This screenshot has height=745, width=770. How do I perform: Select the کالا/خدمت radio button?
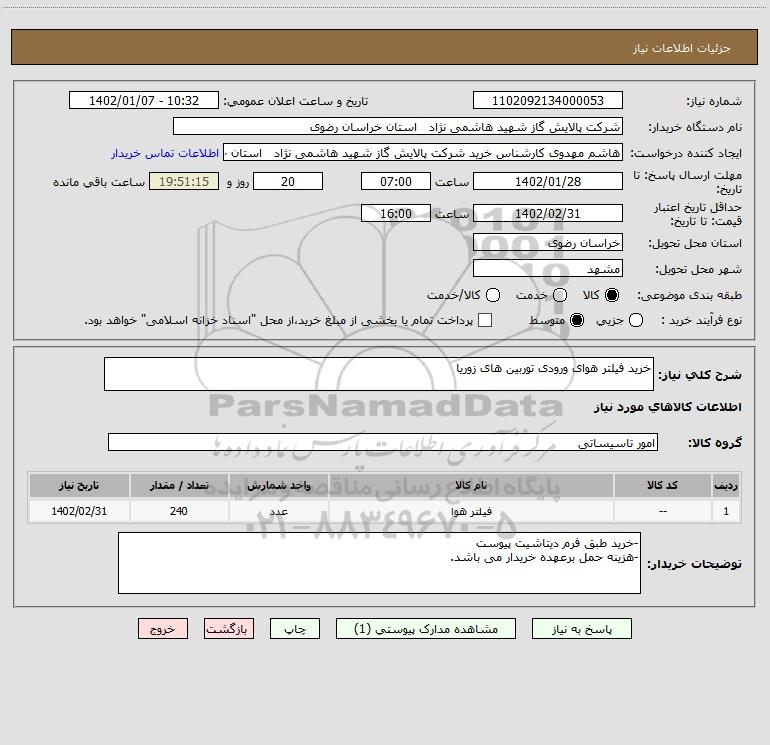coord(493,295)
